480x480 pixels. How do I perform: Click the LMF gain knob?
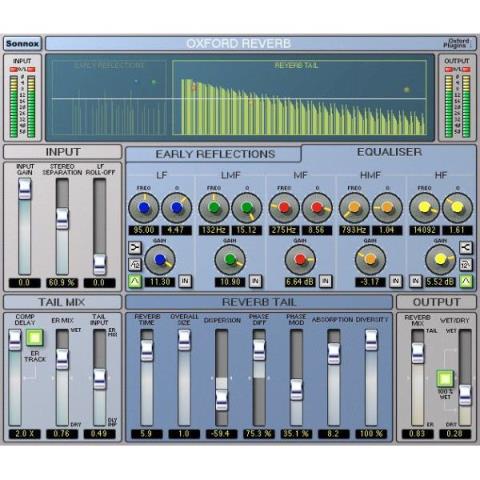pyautogui.click(x=230, y=260)
